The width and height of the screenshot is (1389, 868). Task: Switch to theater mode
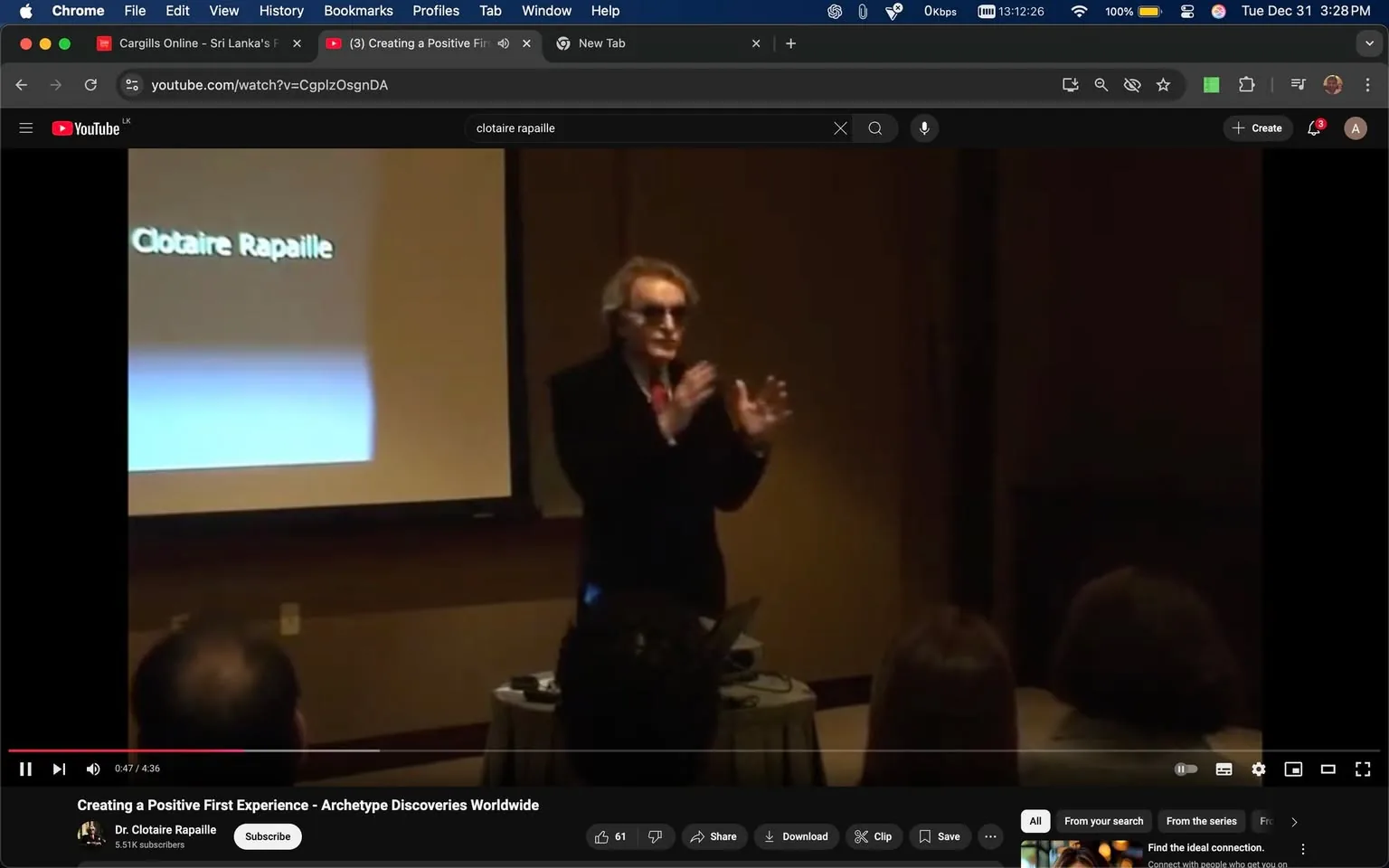[x=1327, y=769]
